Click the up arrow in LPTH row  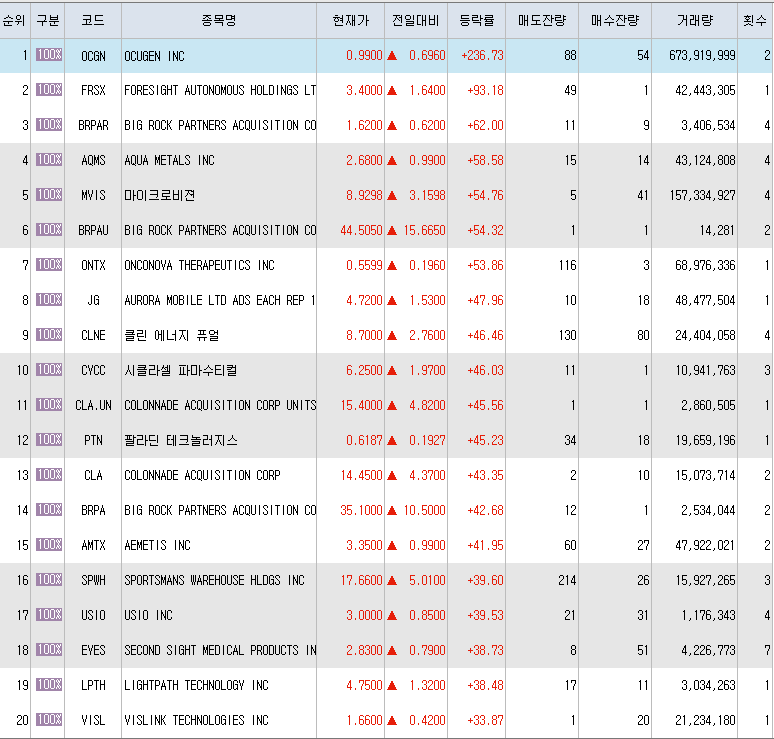click(392, 686)
